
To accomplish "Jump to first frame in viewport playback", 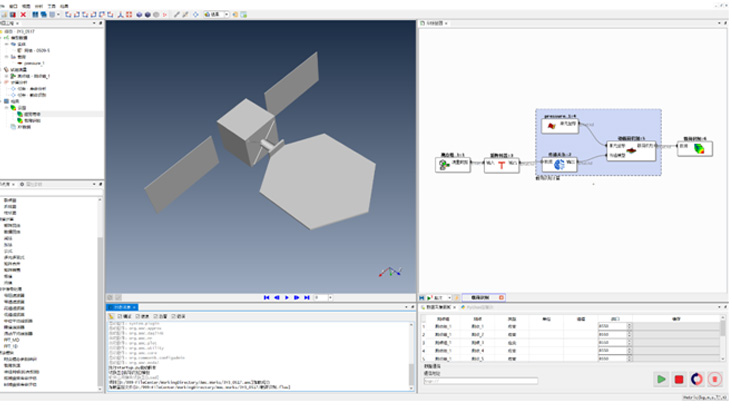I will pos(267,298).
